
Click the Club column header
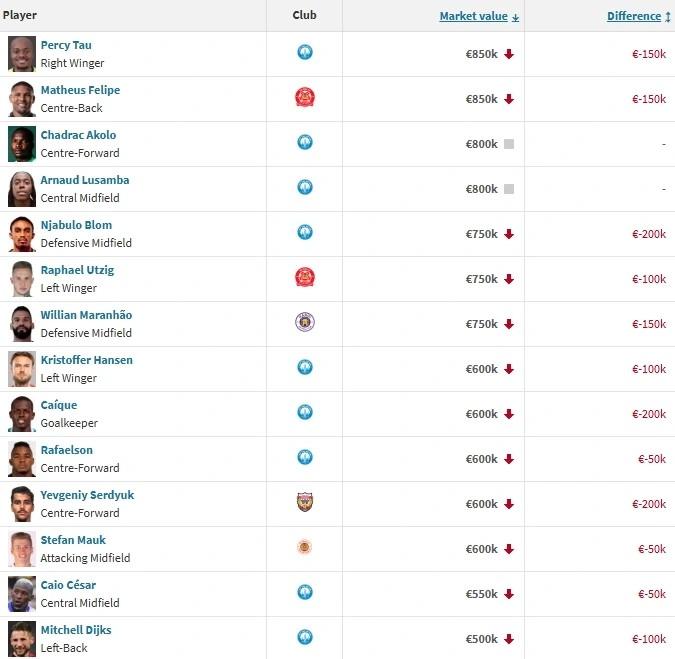[304, 16]
